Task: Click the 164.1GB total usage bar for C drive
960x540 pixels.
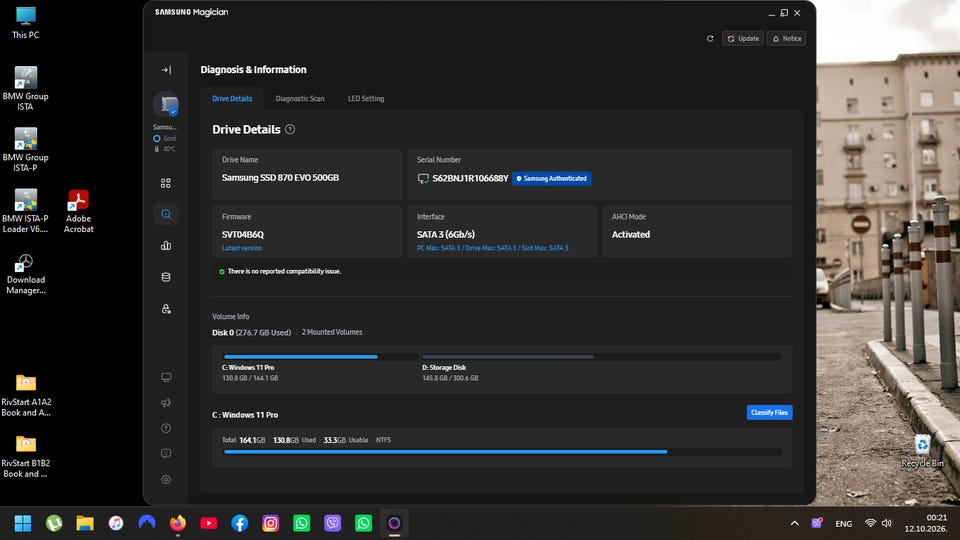Action: point(503,452)
